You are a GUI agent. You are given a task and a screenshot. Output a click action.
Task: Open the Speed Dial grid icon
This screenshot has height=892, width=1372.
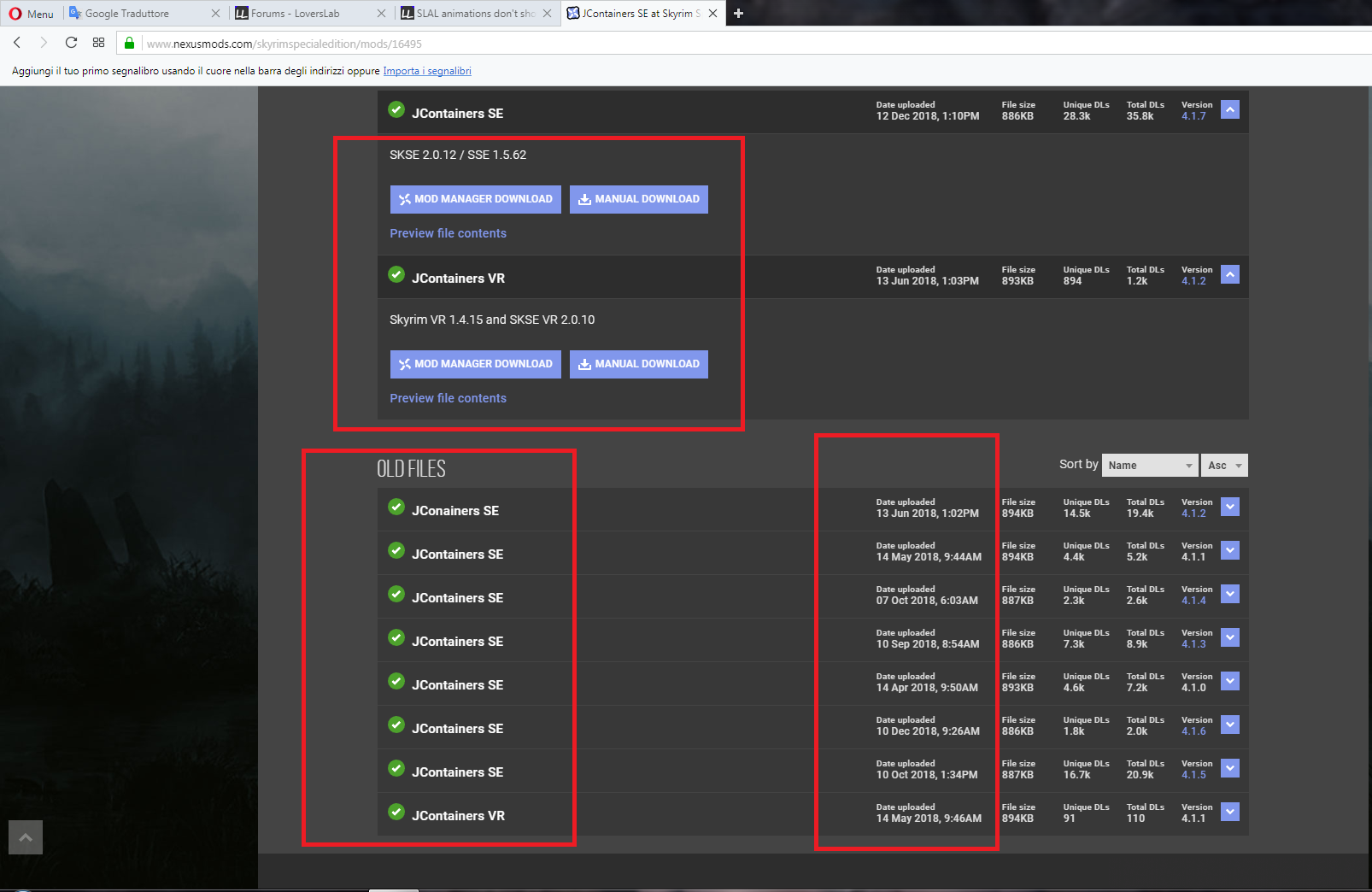point(98,43)
